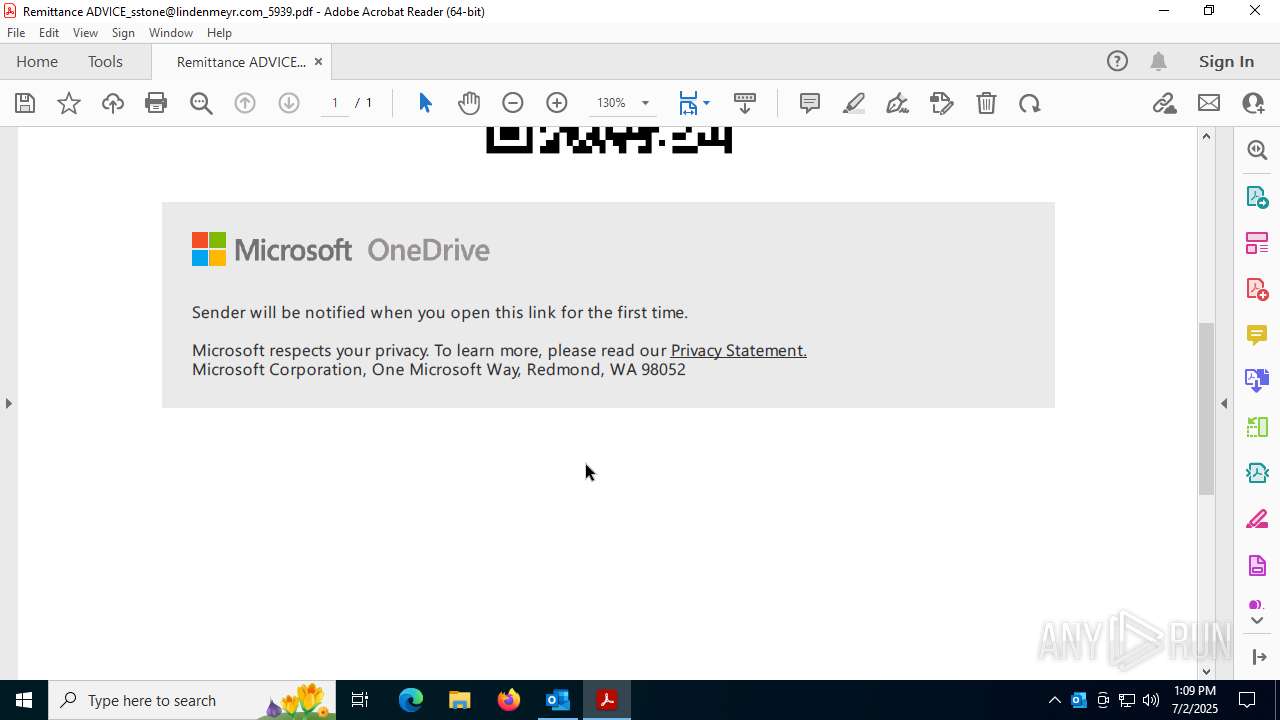Click the collapse tools pane arrow icon
1280x720 pixels.
1259,657
